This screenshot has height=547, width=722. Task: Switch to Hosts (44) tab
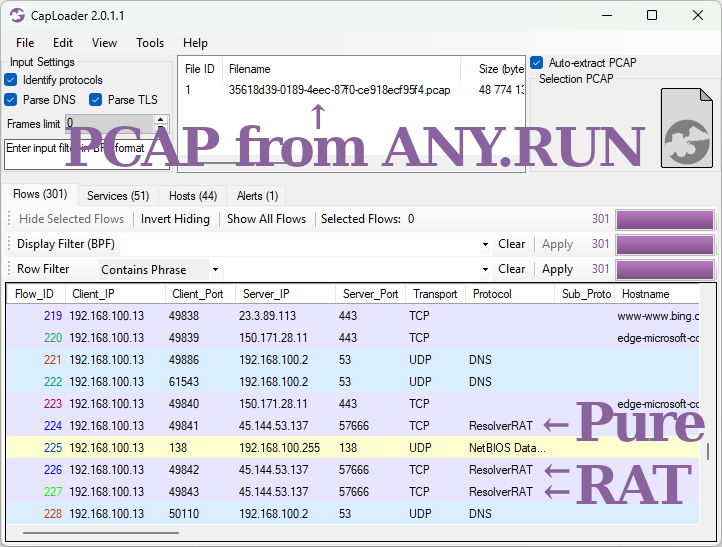point(193,196)
